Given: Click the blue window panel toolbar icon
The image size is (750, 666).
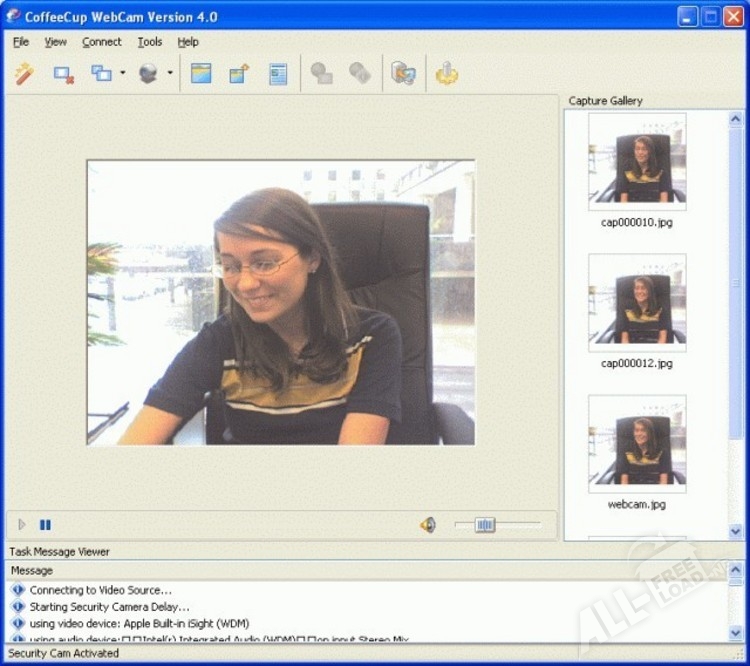Looking at the screenshot, I should 201,74.
